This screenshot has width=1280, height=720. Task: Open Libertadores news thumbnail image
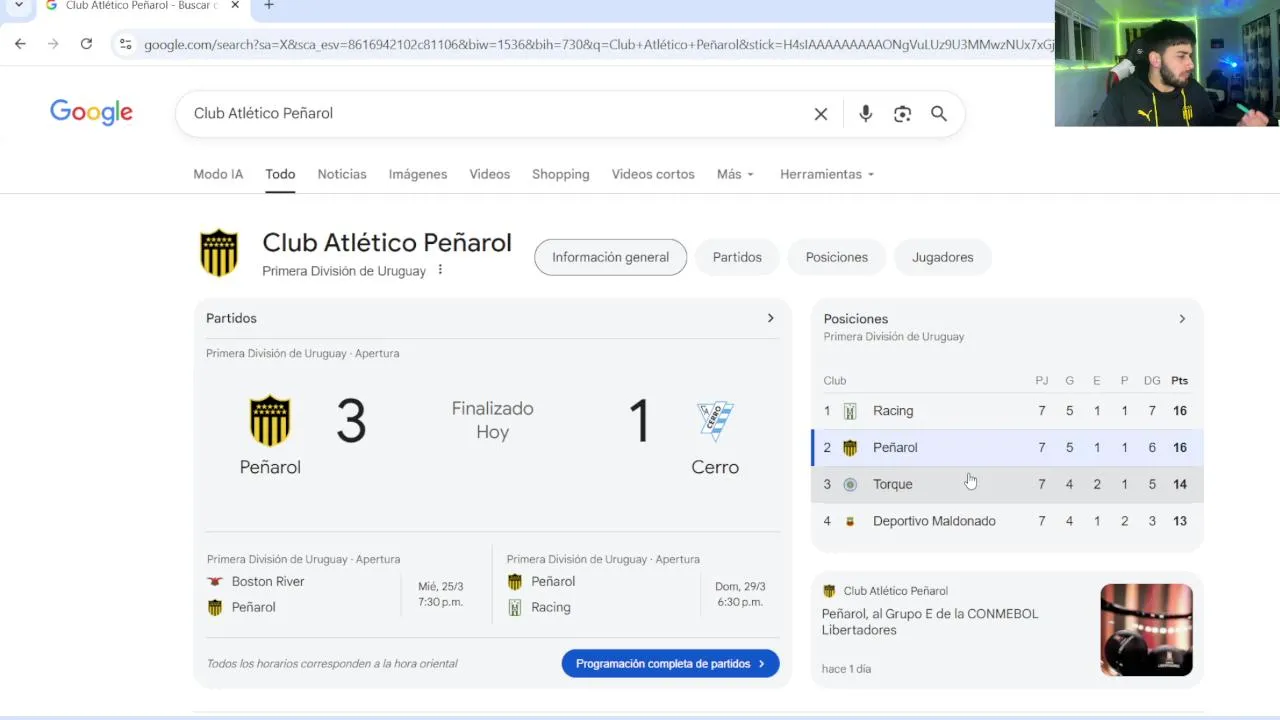tap(1146, 630)
